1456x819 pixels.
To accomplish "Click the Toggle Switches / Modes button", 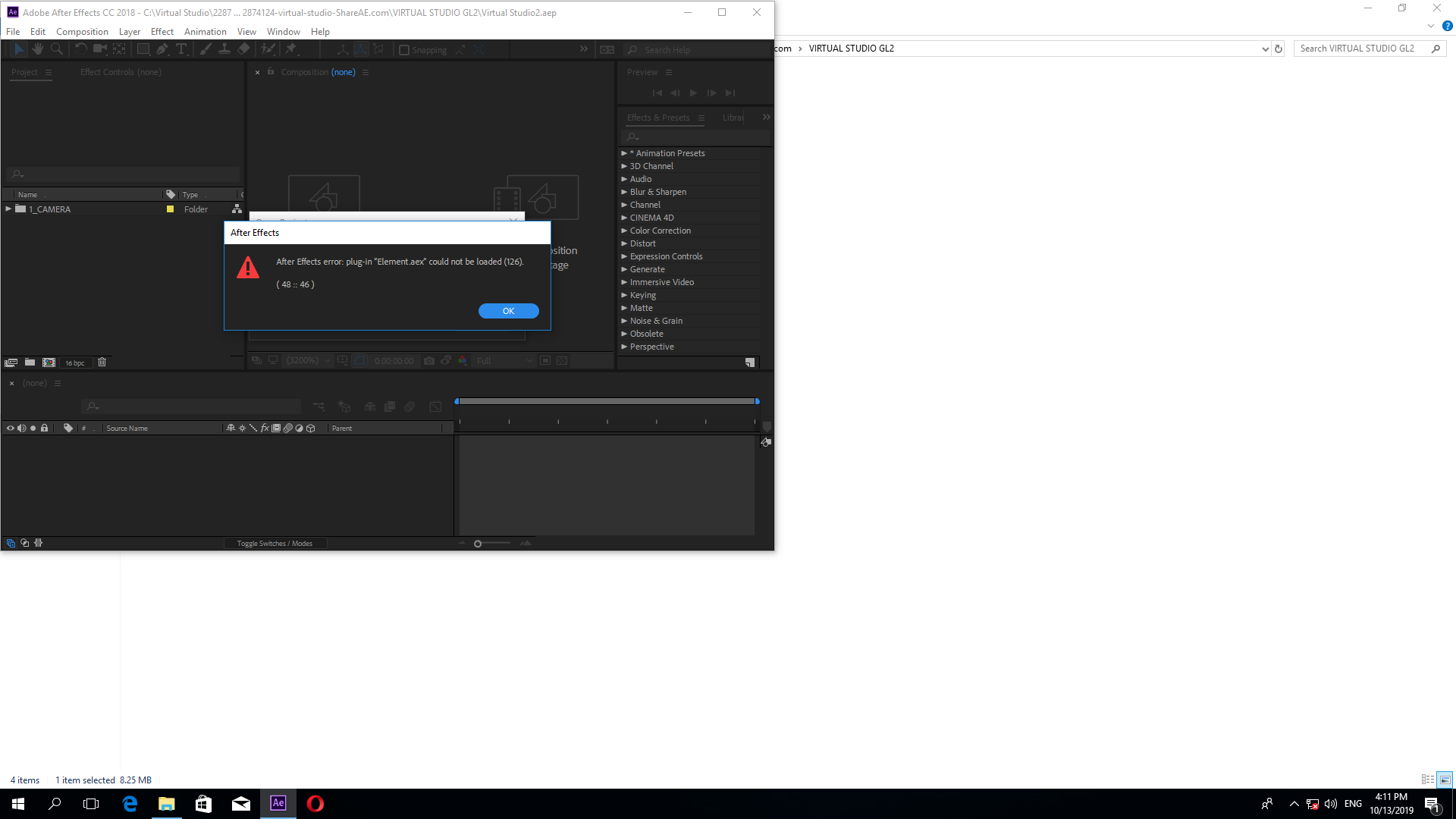I will (x=275, y=542).
